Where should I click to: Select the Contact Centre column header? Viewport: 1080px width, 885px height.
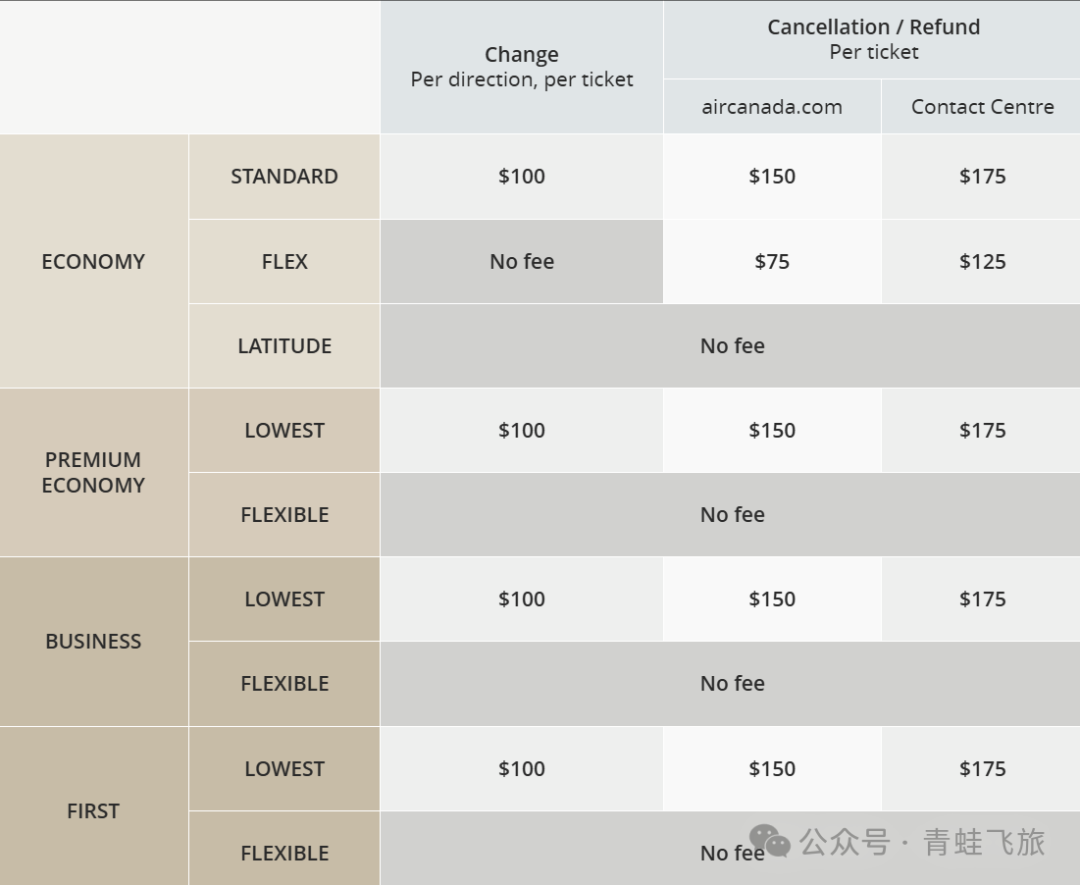[982, 107]
